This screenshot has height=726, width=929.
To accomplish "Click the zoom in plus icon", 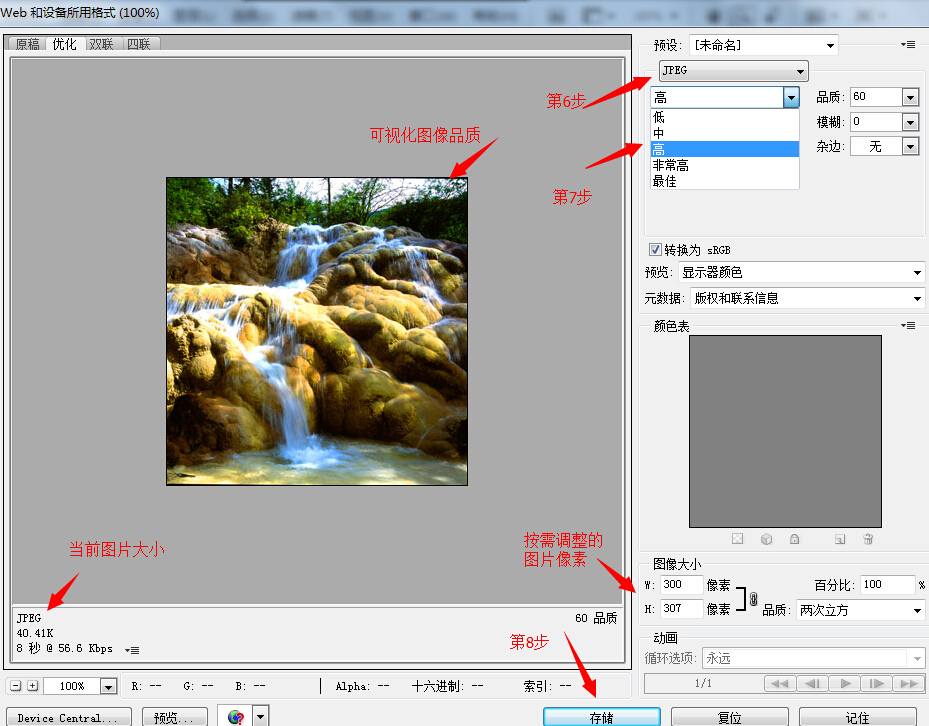I will point(32,686).
